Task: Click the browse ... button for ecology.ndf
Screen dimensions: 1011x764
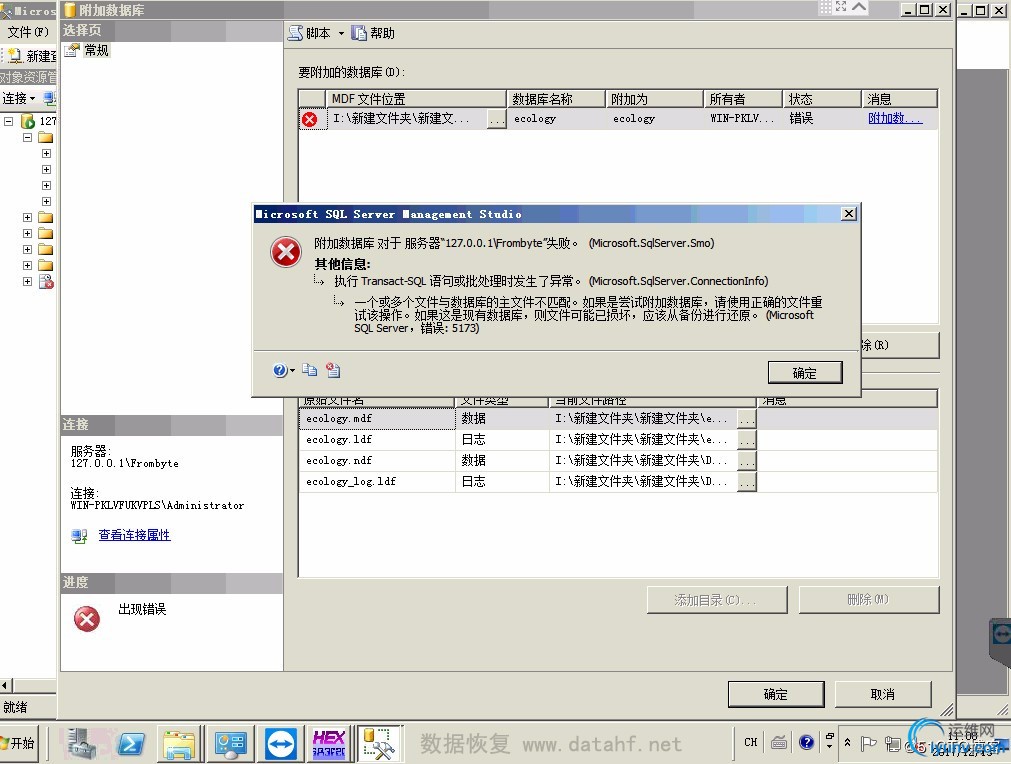Action: tap(747, 461)
